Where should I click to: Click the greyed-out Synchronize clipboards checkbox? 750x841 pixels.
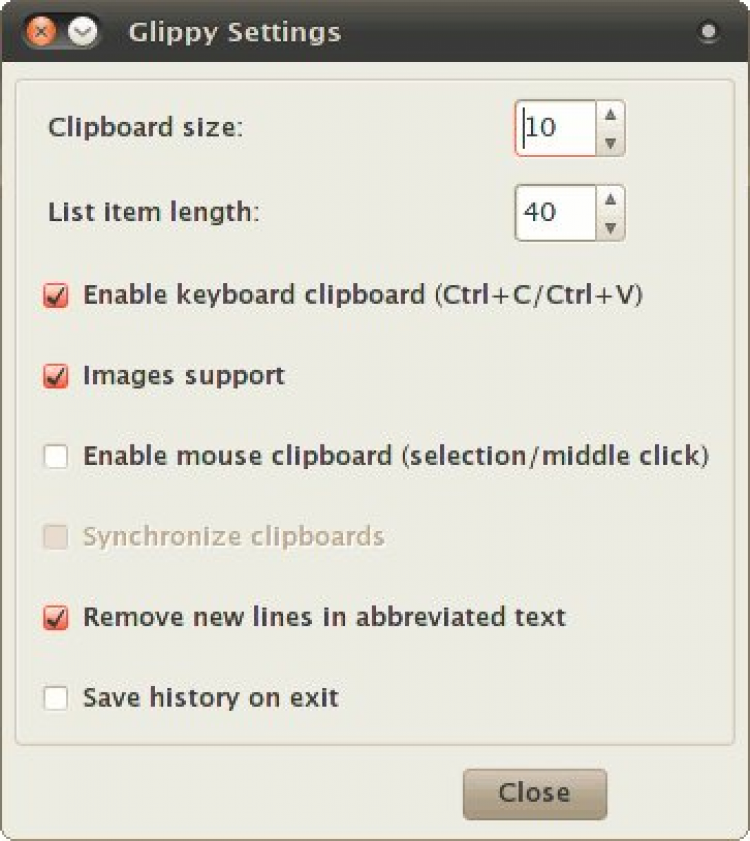tap(56, 537)
